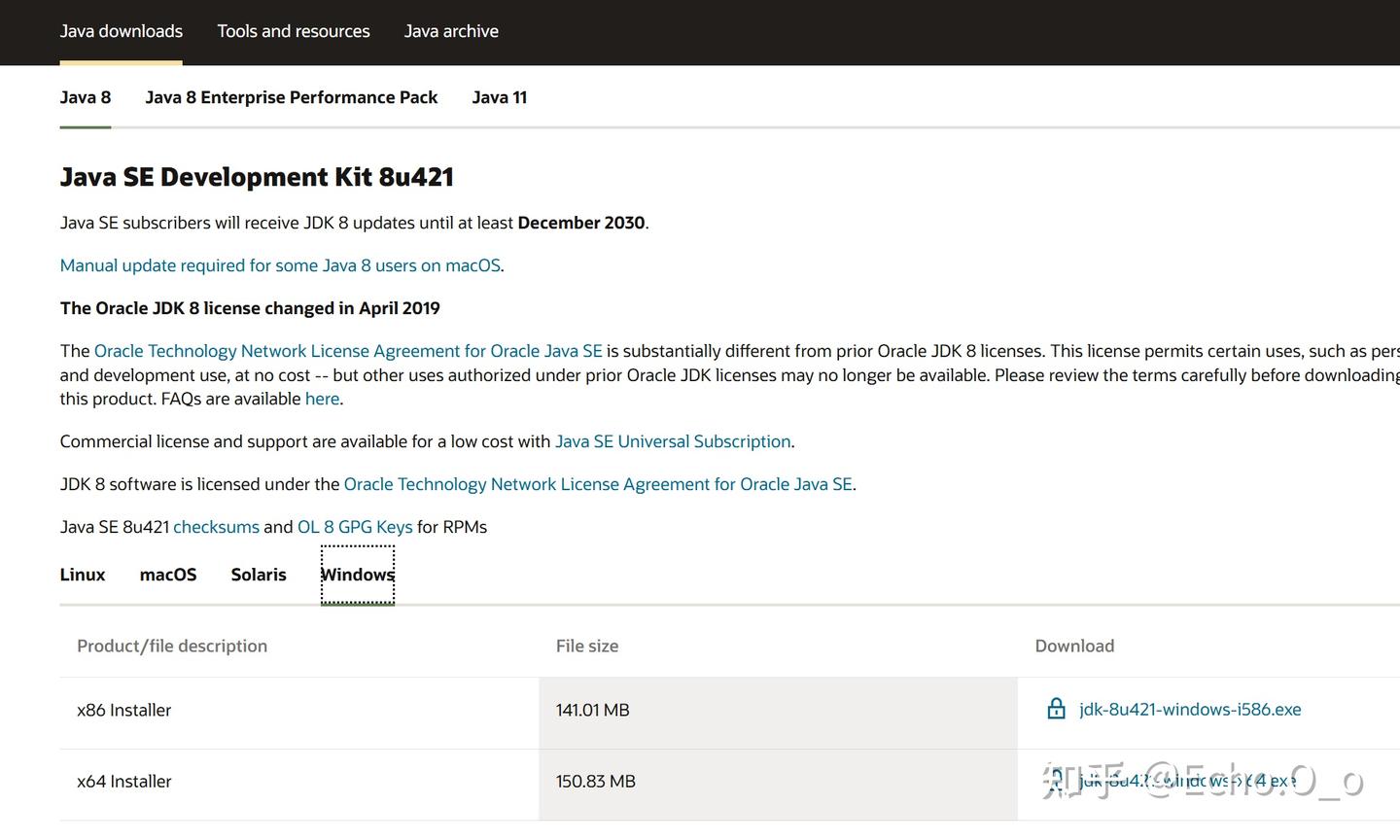Open the OTN License Agreement link after 'The'

(x=348, y=351)
